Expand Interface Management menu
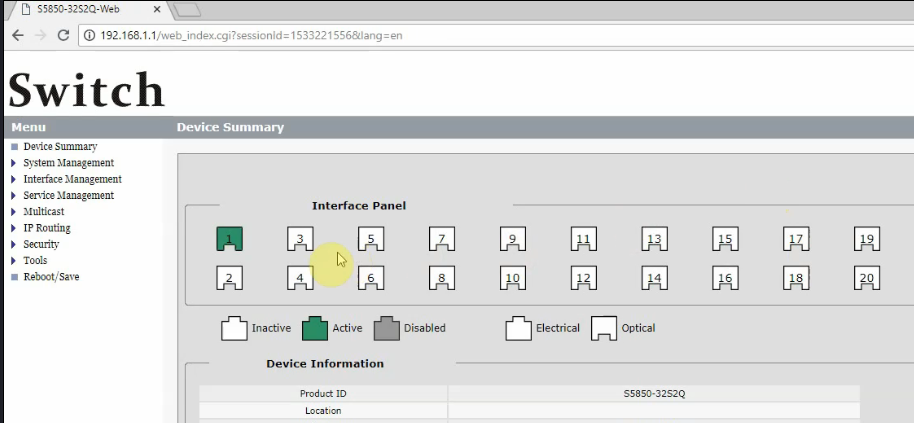 click(72, 179)
